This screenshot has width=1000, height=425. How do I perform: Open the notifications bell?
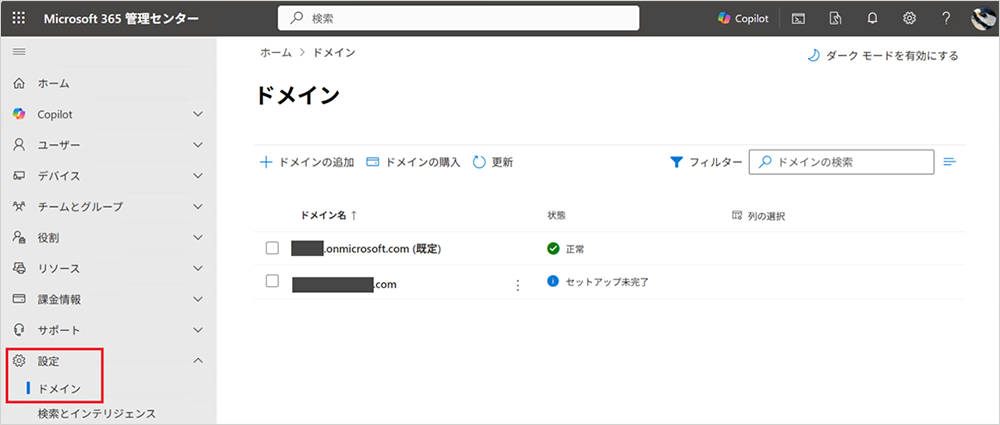click(x=872, y=19)
